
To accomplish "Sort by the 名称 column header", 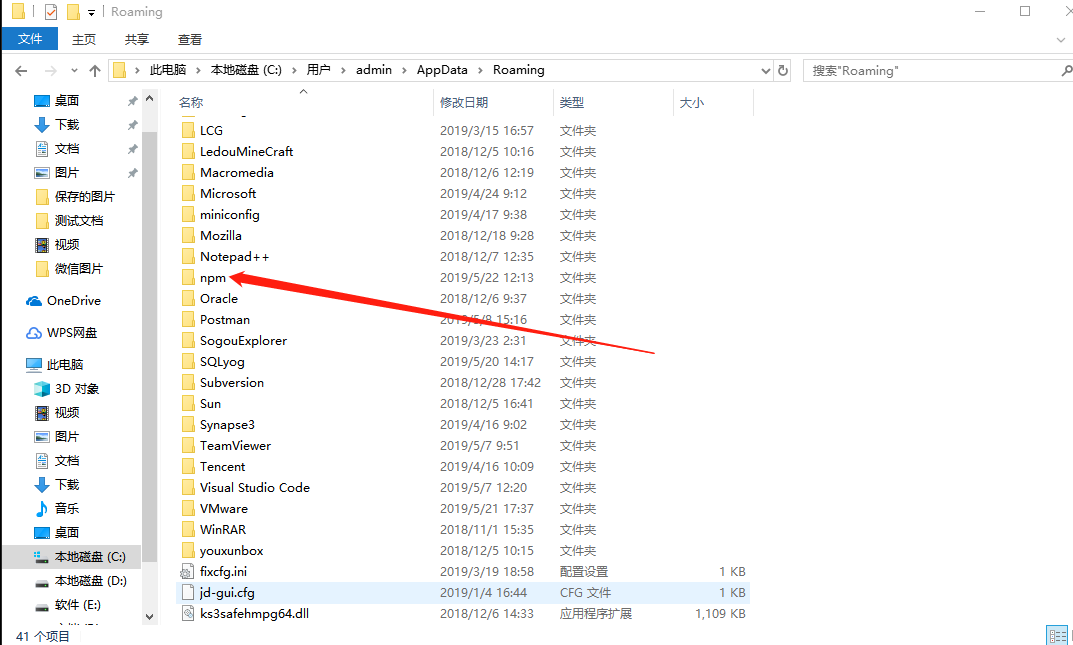I will tap(191, 103).
